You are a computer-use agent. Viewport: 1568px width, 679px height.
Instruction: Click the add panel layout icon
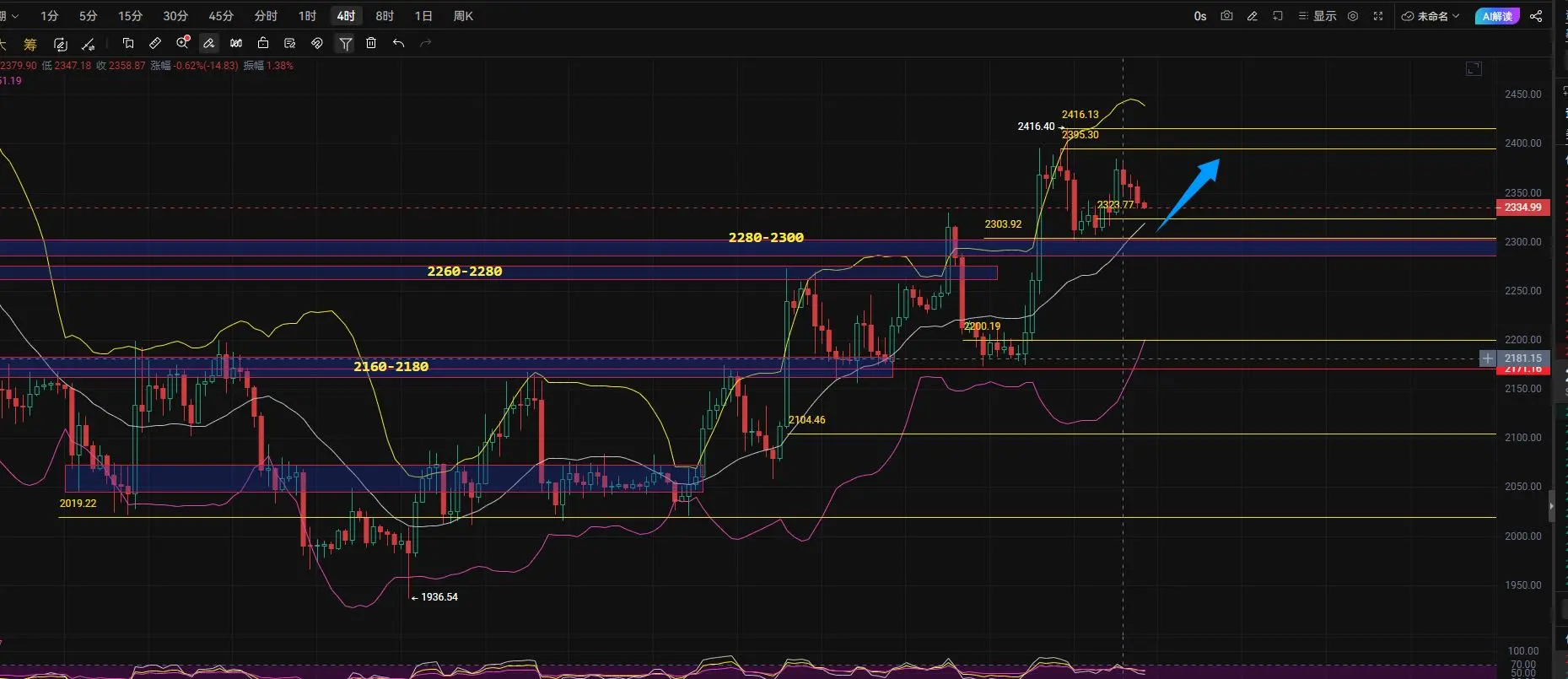(x=1278, y=16)
